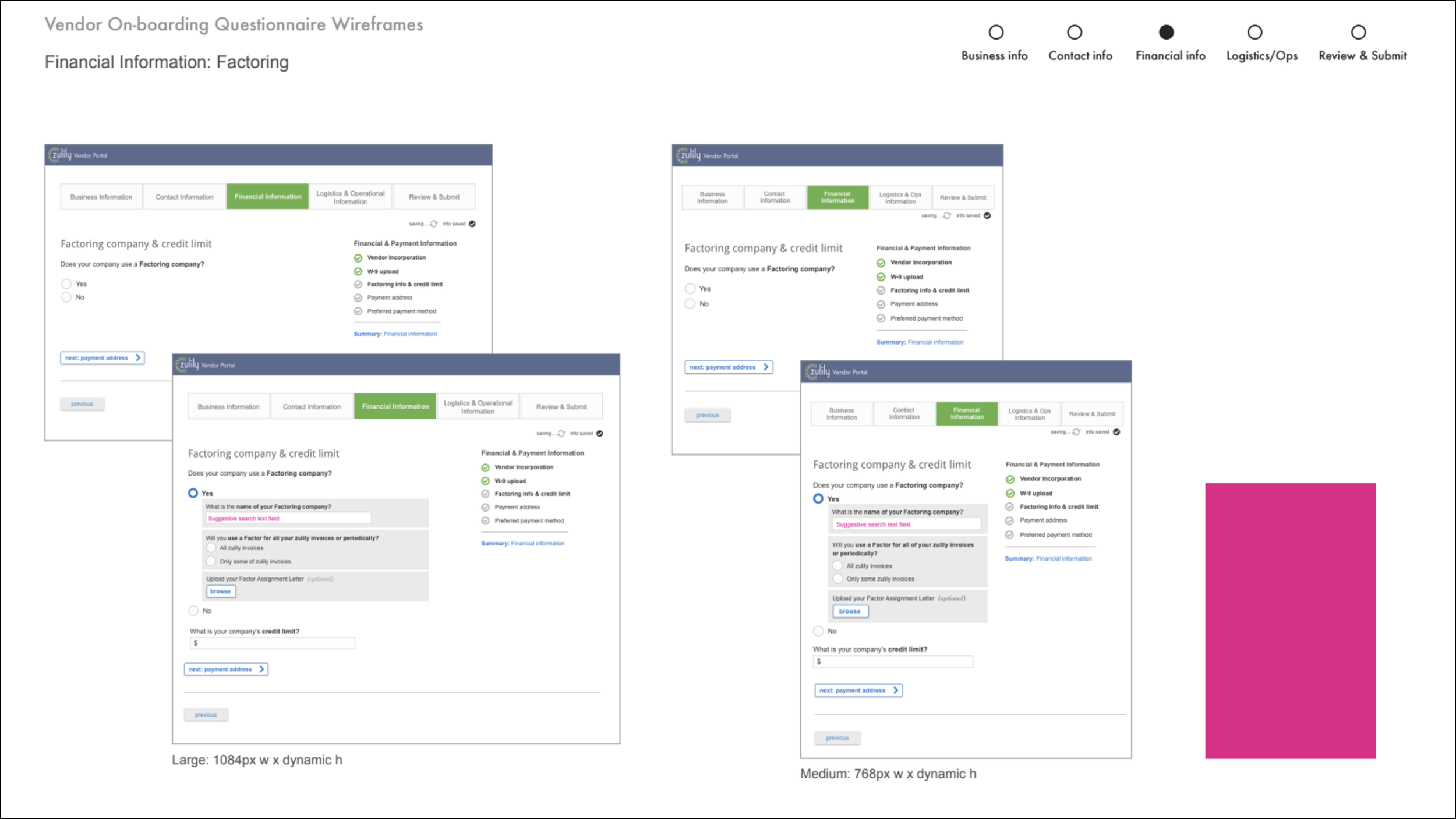The width and height of the screenshot is (1456, 819).
Task: Click chevron on 'next: payment address' in top-left wireframe
Action: 138,358
